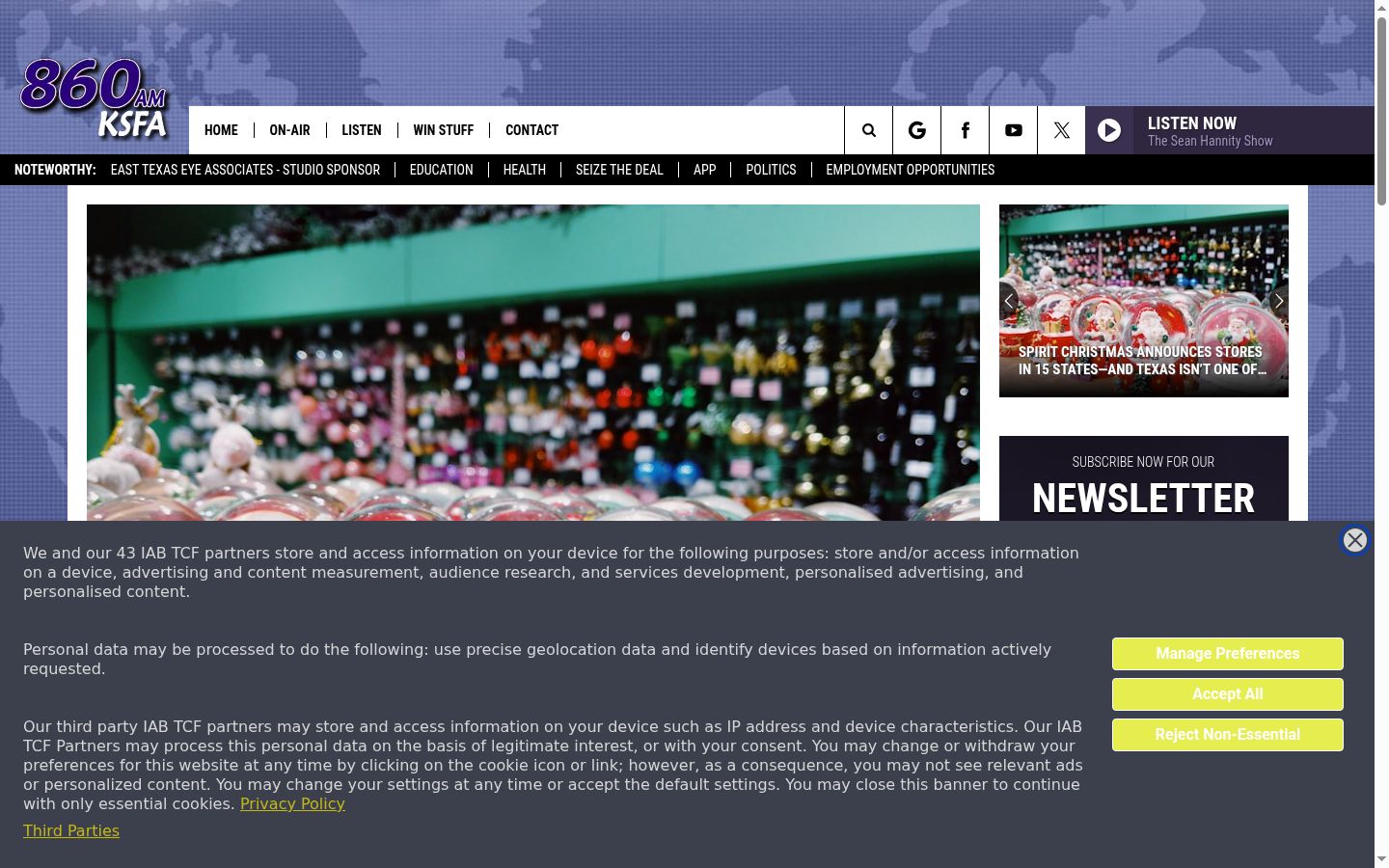Show next story in sidebar carousel

1279,301
